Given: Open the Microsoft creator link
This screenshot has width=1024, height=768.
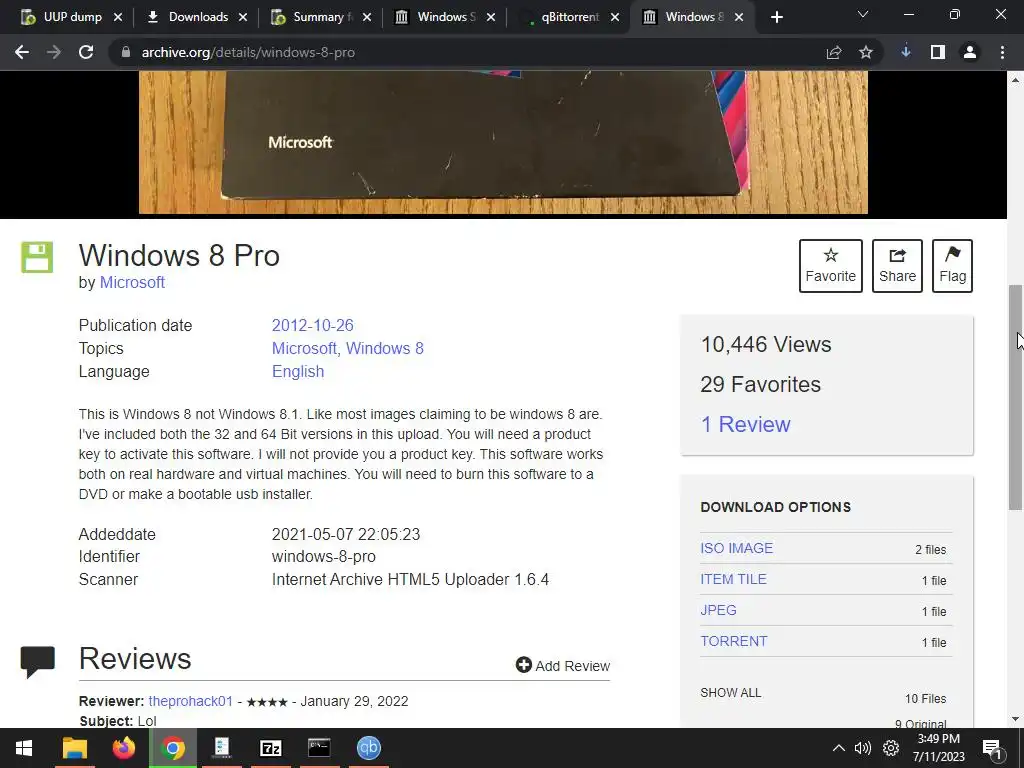Looking at the screenshot, I should click(x=132, y=282).
